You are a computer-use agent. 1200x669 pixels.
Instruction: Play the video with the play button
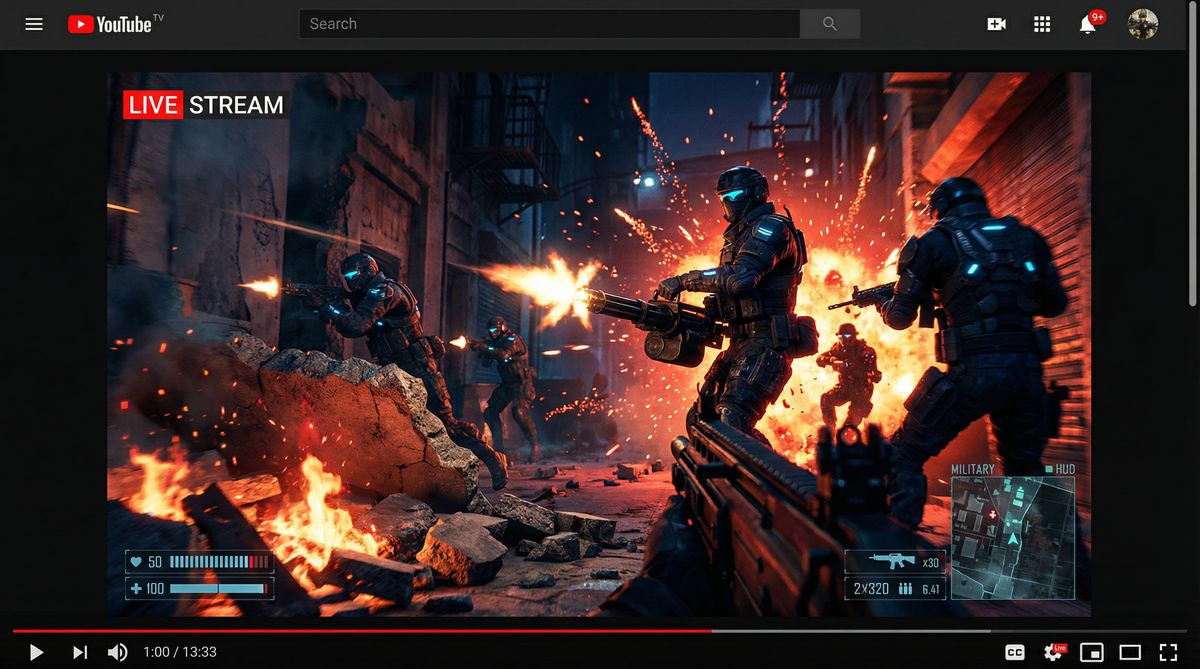(36, 652)
